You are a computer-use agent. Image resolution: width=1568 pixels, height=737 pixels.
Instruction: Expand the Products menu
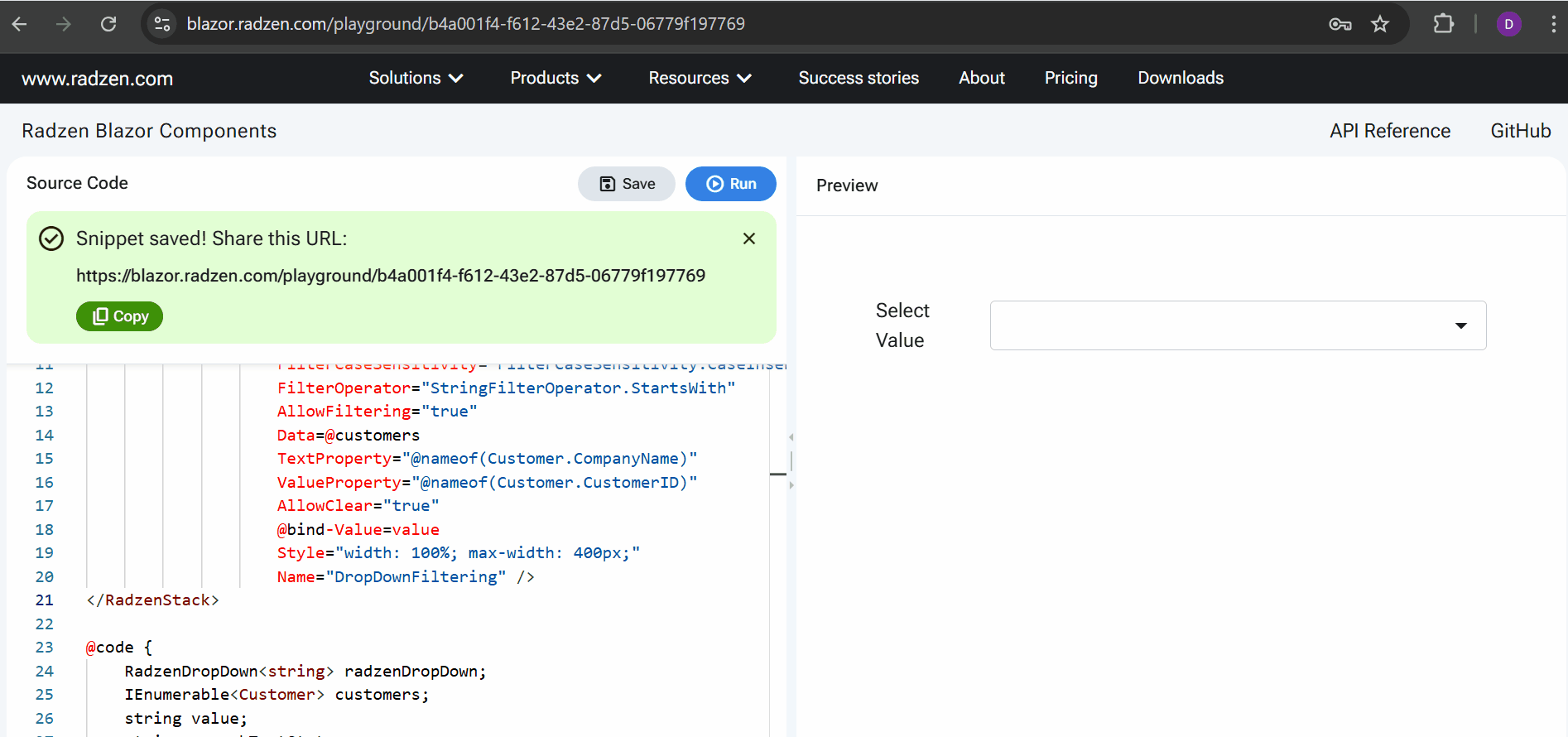pos(556,78)
